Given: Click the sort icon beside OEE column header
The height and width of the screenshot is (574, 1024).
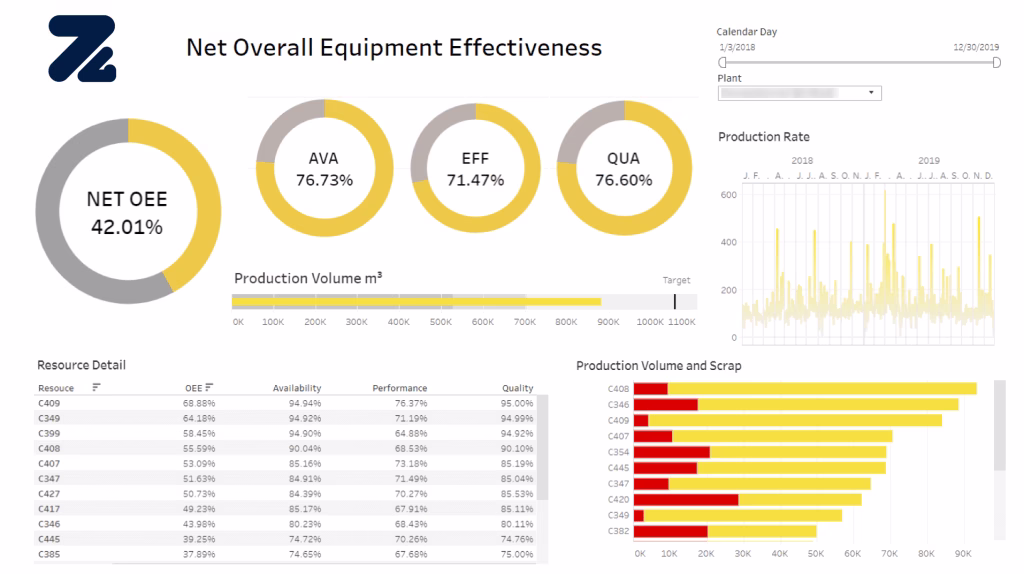Looking at the screenshot, I should point(210,387).
